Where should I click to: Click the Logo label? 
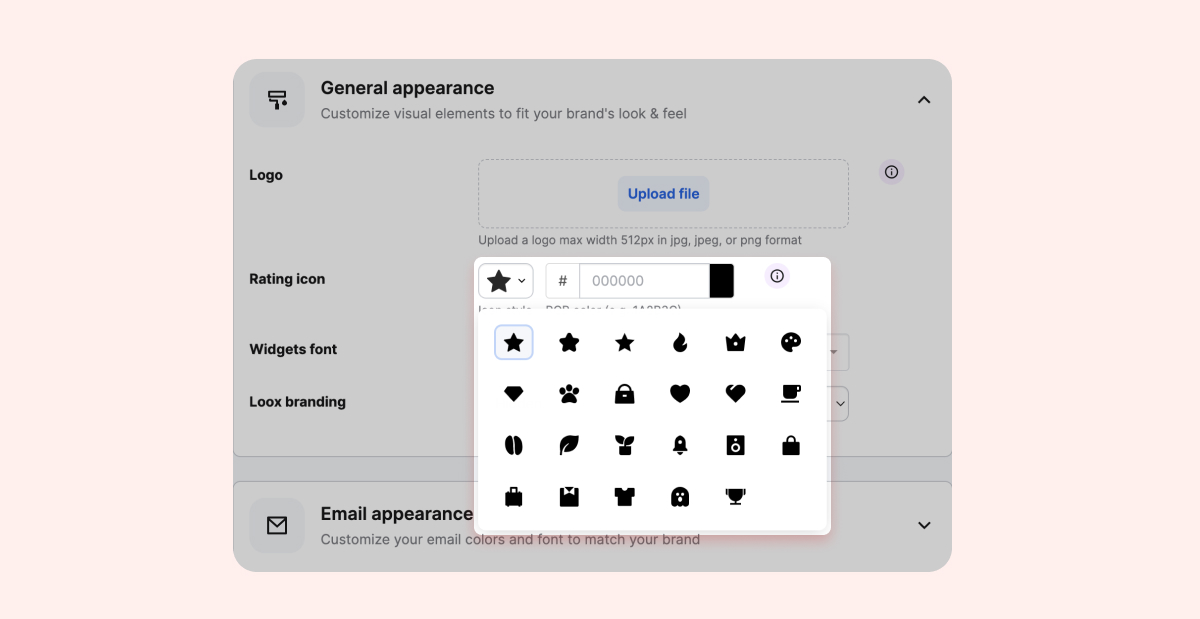[266, 175]
